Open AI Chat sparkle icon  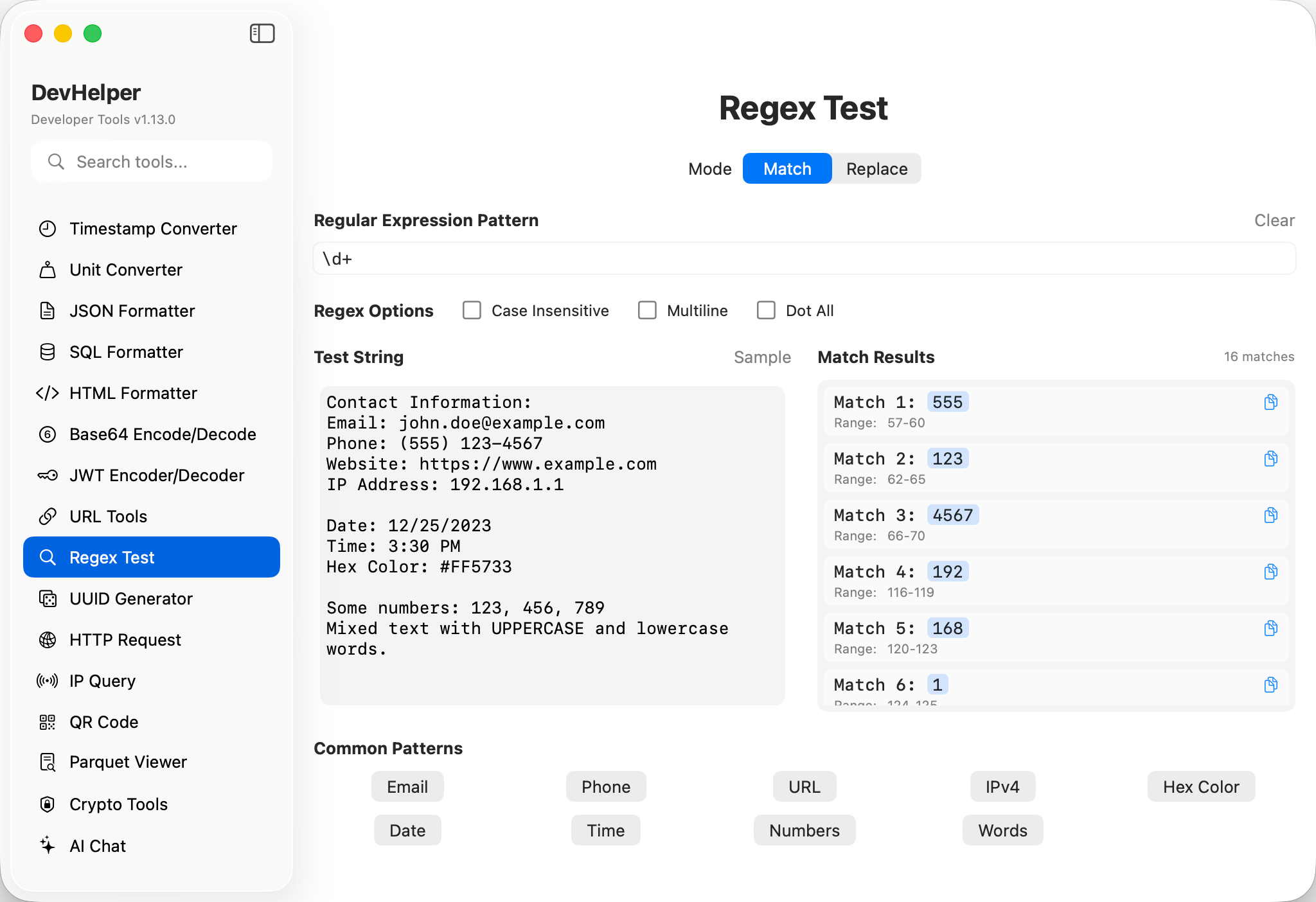(x=48, y=845)
